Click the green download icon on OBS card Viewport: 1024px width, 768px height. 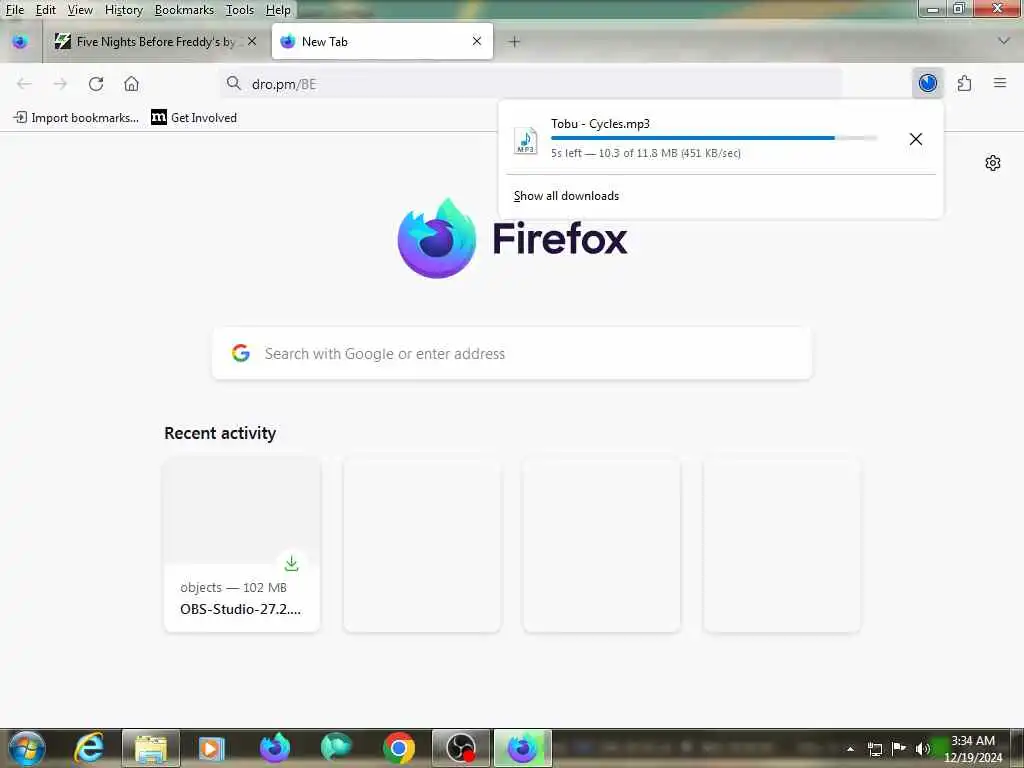coord(292,563)
